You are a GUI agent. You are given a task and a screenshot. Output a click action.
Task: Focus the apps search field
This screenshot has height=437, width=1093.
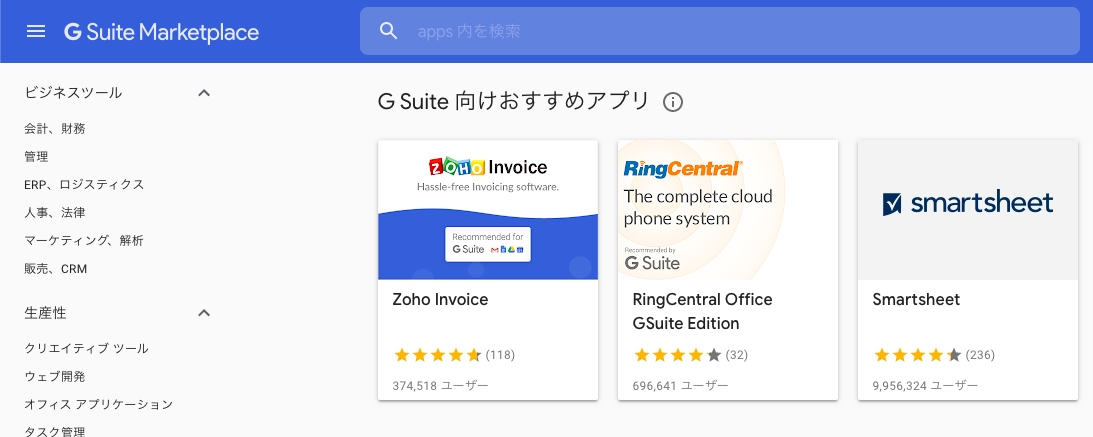click(719, 31)
